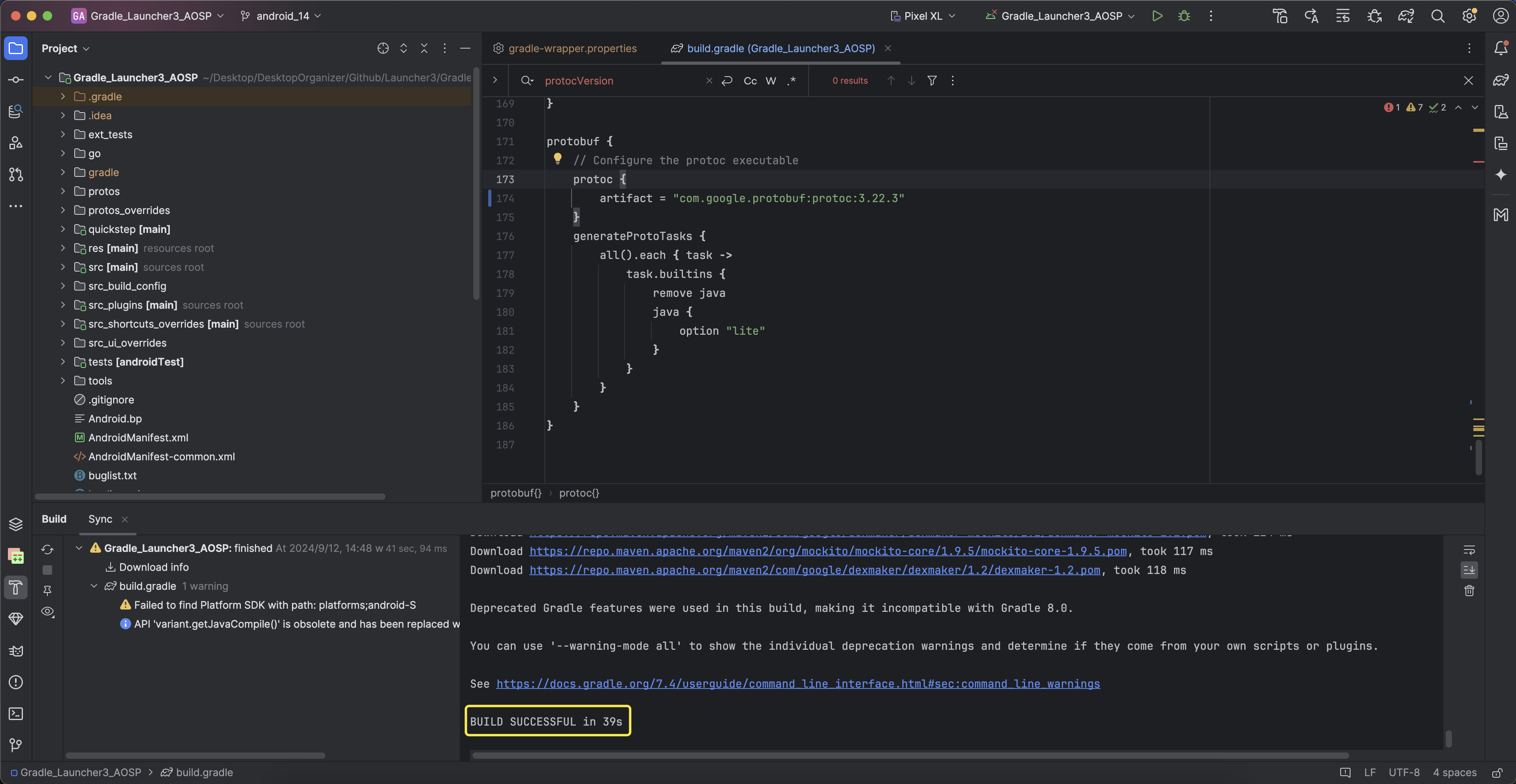Open the Git tool window at bottom left
The width and height of the screenshot is (1516, 784).
16,745
